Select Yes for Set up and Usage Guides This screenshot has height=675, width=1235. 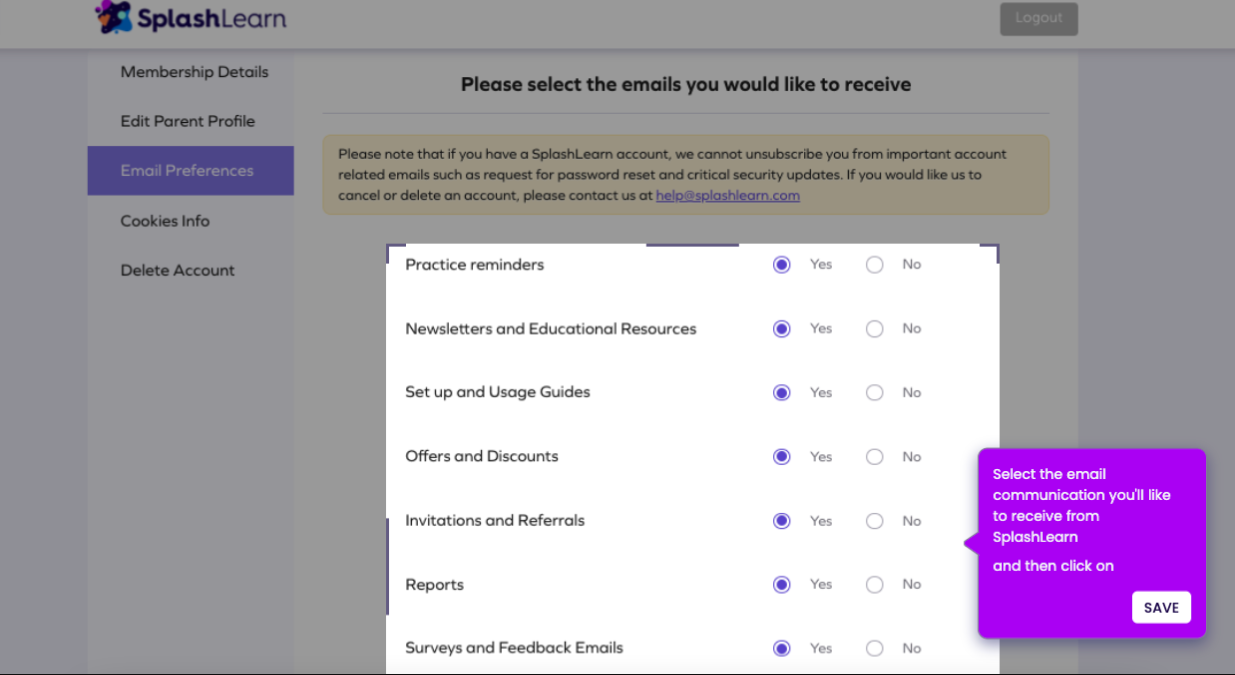click(x=781, y=392)
